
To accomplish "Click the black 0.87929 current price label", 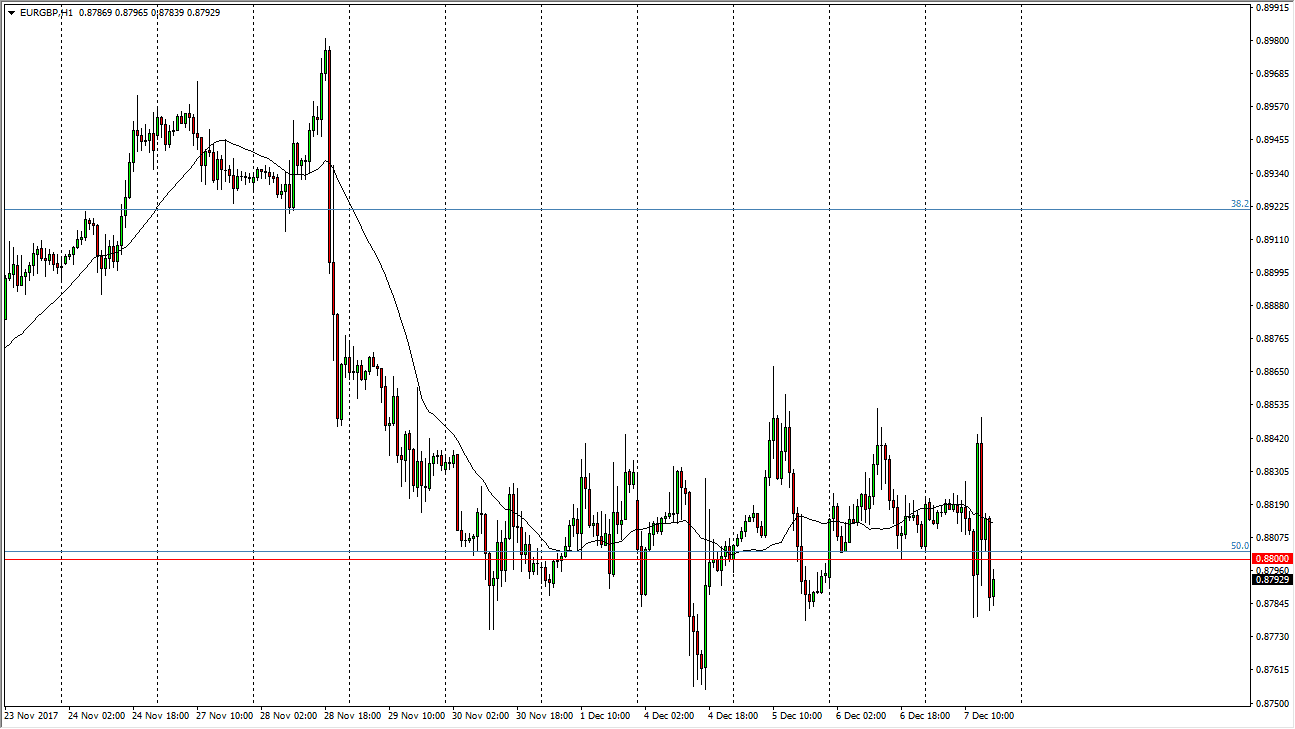I will pos(1272,580).
